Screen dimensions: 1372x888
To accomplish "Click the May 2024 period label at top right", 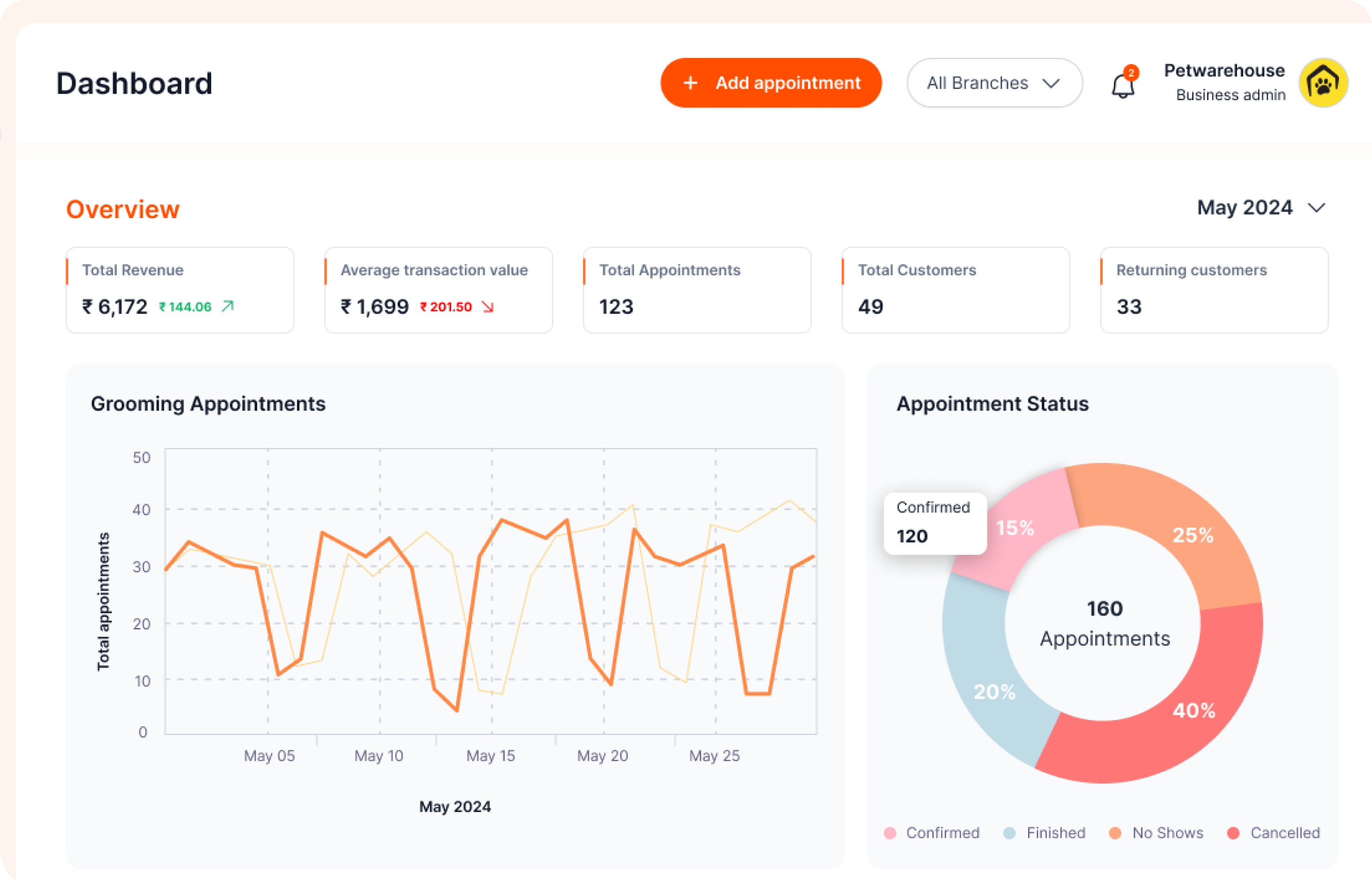I will (1244, 208).
